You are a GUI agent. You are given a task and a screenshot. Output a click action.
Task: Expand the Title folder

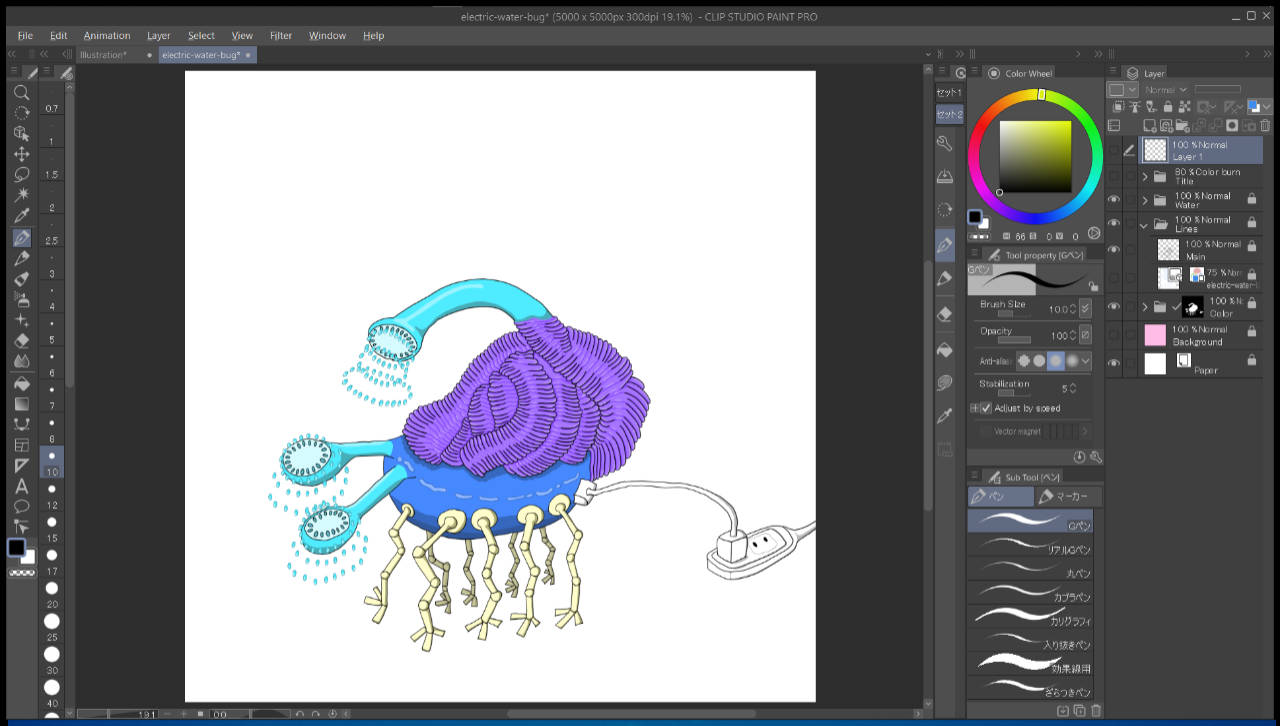point(1145,175)
